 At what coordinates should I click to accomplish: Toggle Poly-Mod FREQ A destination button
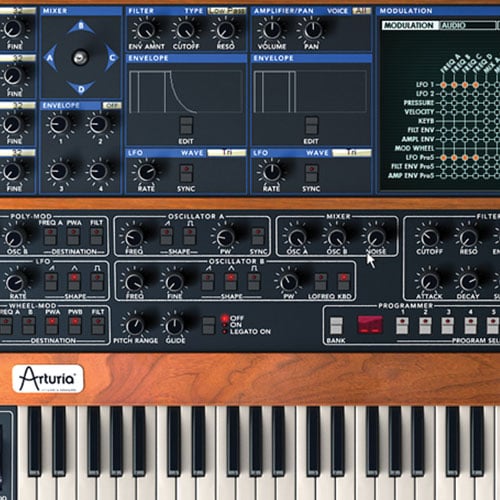coord(51,236)
